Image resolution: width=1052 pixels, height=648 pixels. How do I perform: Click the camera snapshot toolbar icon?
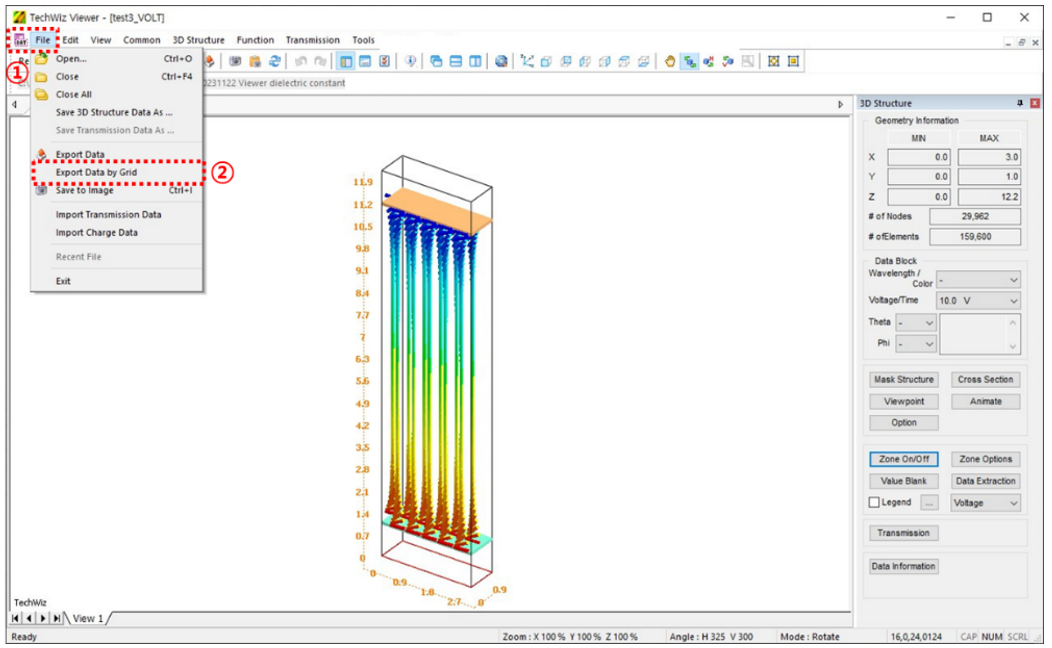click(x=236, y=61)
